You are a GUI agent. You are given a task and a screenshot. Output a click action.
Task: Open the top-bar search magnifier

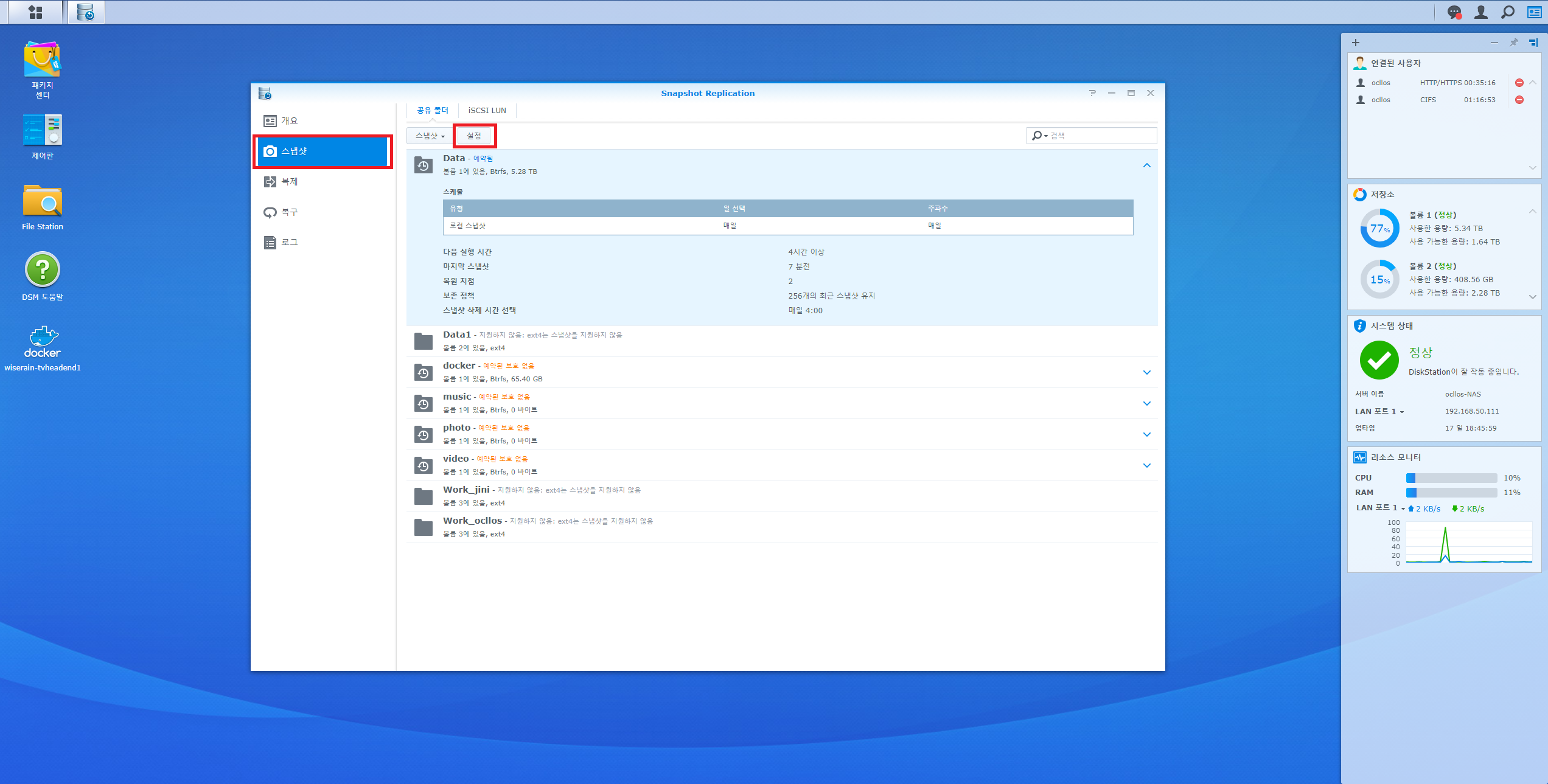(x=1507, y=12)
